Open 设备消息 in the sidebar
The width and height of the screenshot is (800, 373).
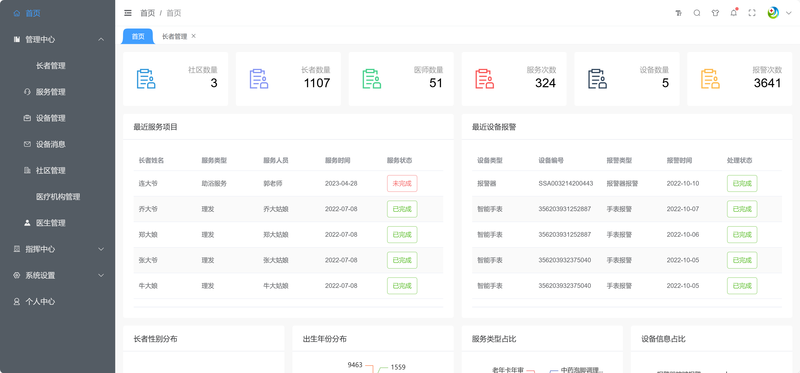pos(51,144)
